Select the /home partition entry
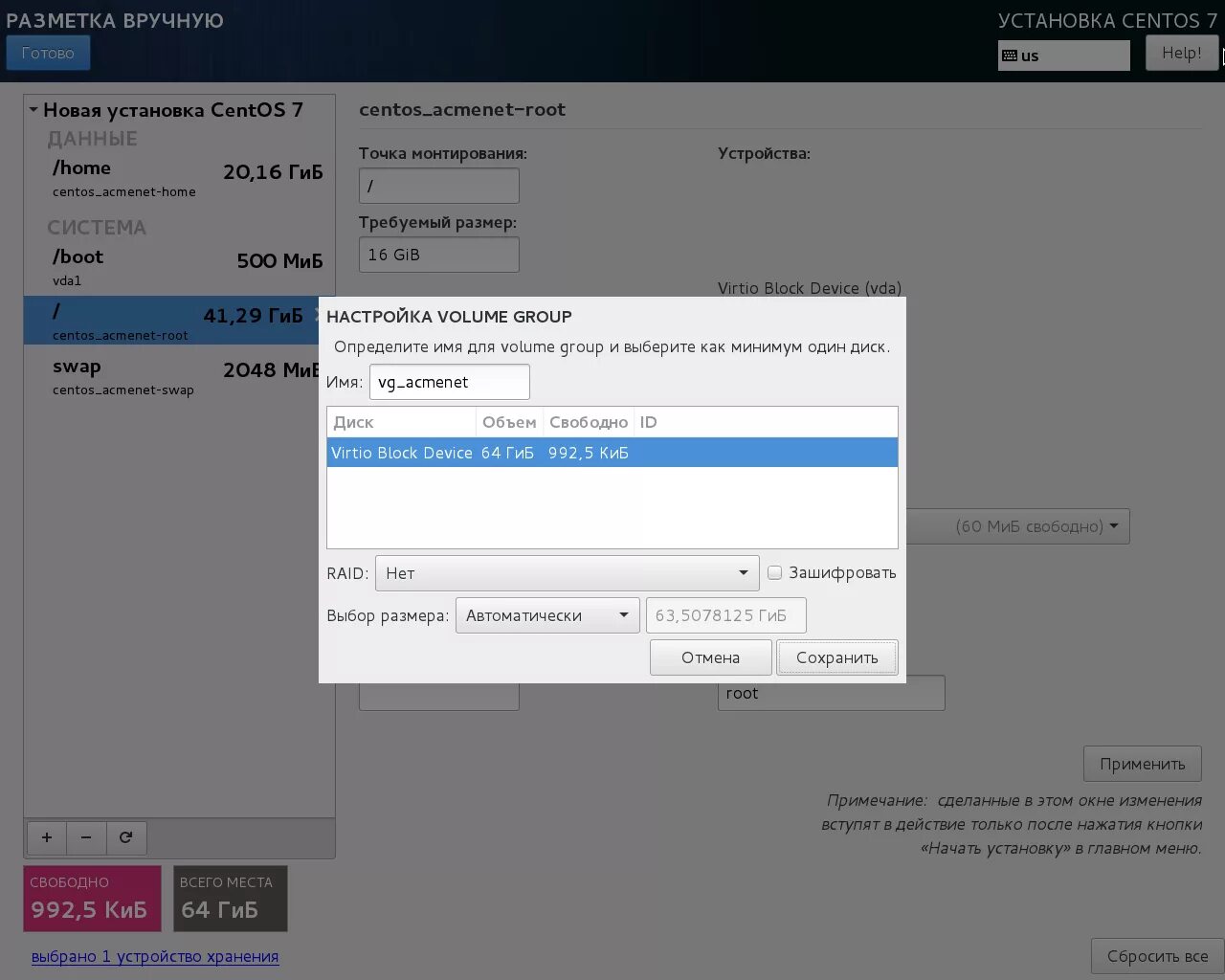This screenshot has height=980, width=1225. tap(179, 178)
